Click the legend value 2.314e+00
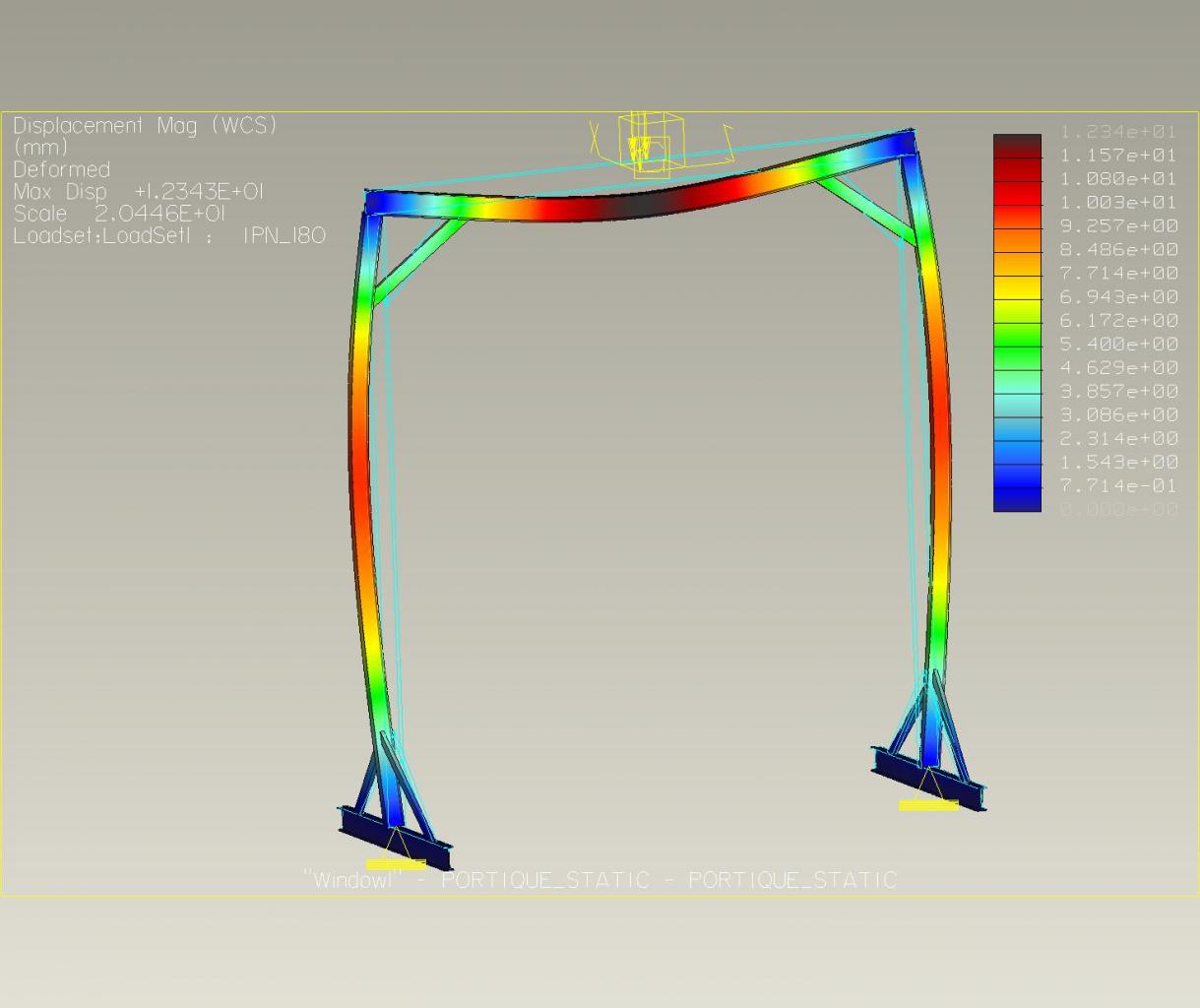Screen dimensions: 1200x1008 (1119, 439)
